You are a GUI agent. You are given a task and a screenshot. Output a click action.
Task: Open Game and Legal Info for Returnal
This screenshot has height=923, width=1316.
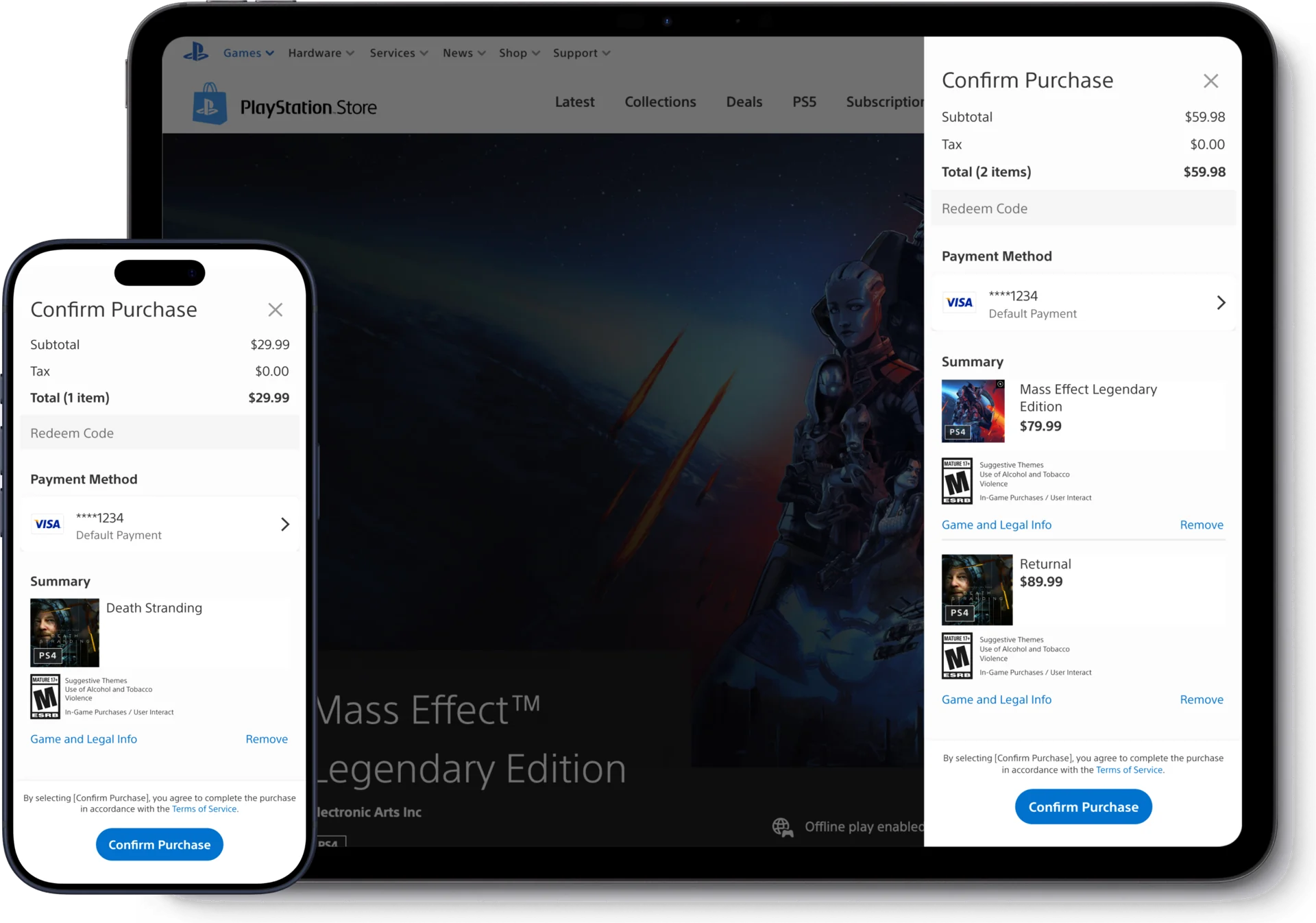tap(996, 700)
